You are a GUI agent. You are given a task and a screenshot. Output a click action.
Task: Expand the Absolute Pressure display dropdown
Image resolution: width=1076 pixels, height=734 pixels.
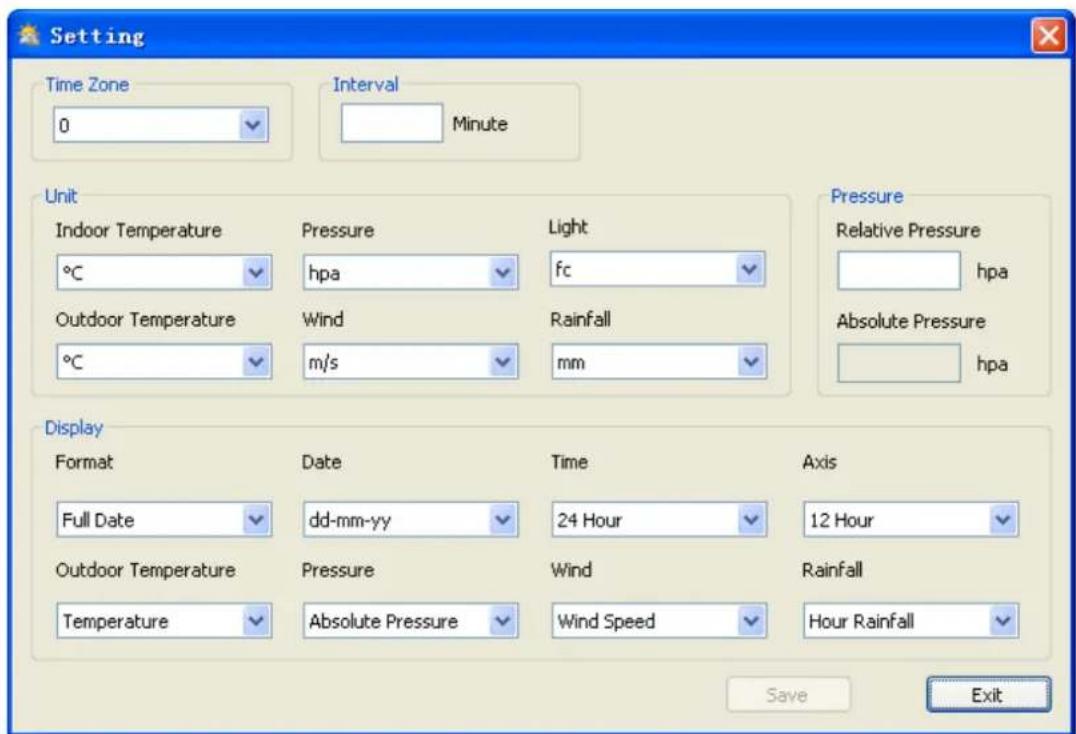(x=505, y=621)
